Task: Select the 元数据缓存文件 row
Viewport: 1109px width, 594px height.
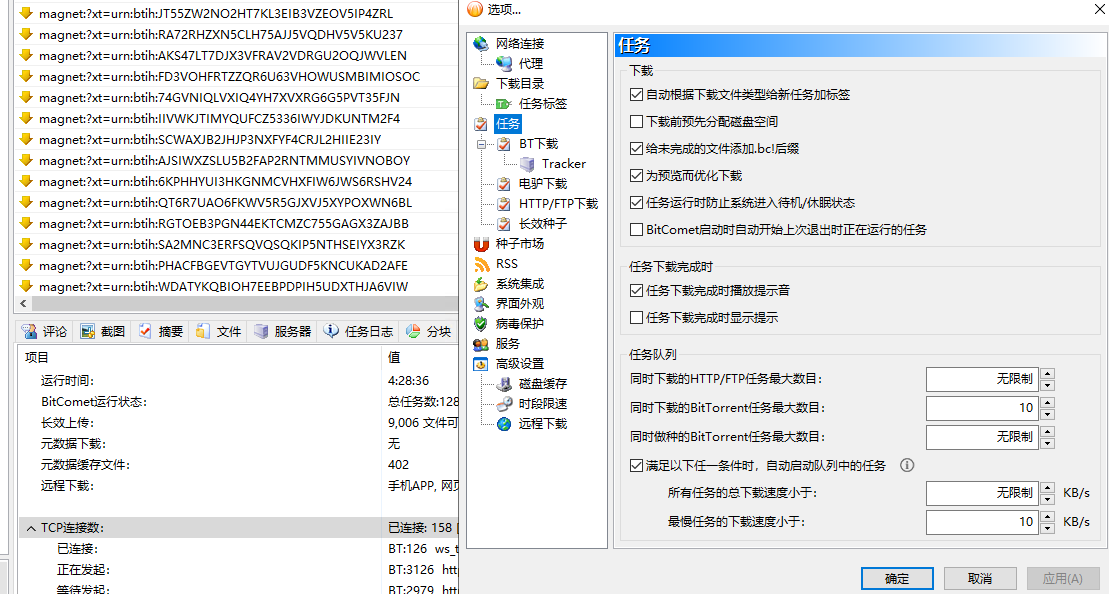Action: pos(238,465)
